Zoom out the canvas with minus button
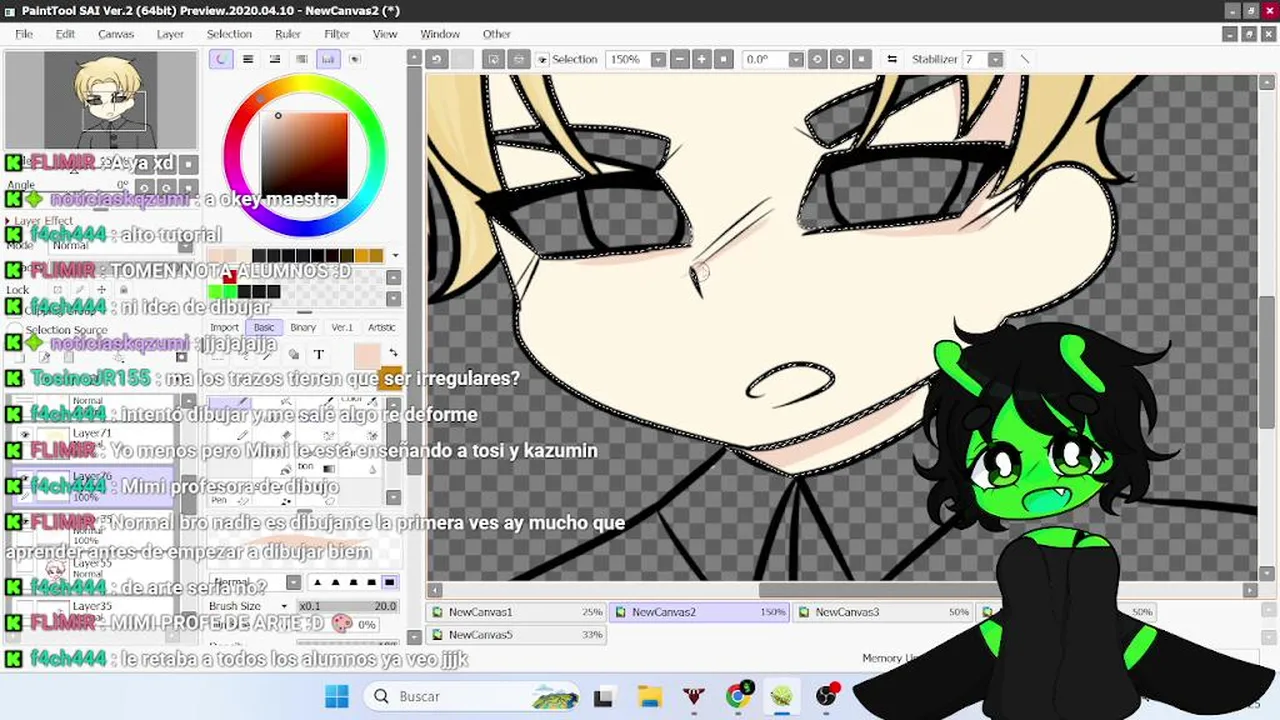 tap(680, 59)
